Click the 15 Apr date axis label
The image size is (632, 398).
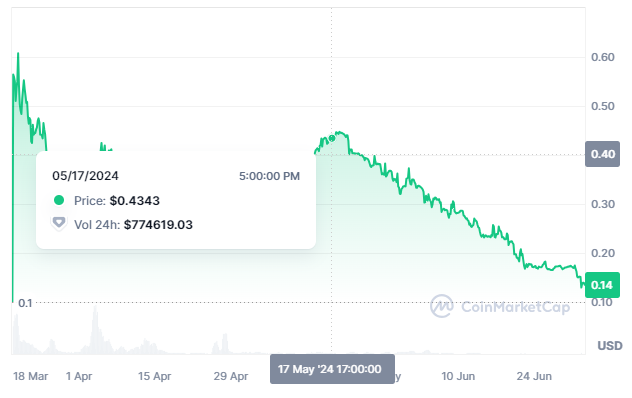click(154, 376)
